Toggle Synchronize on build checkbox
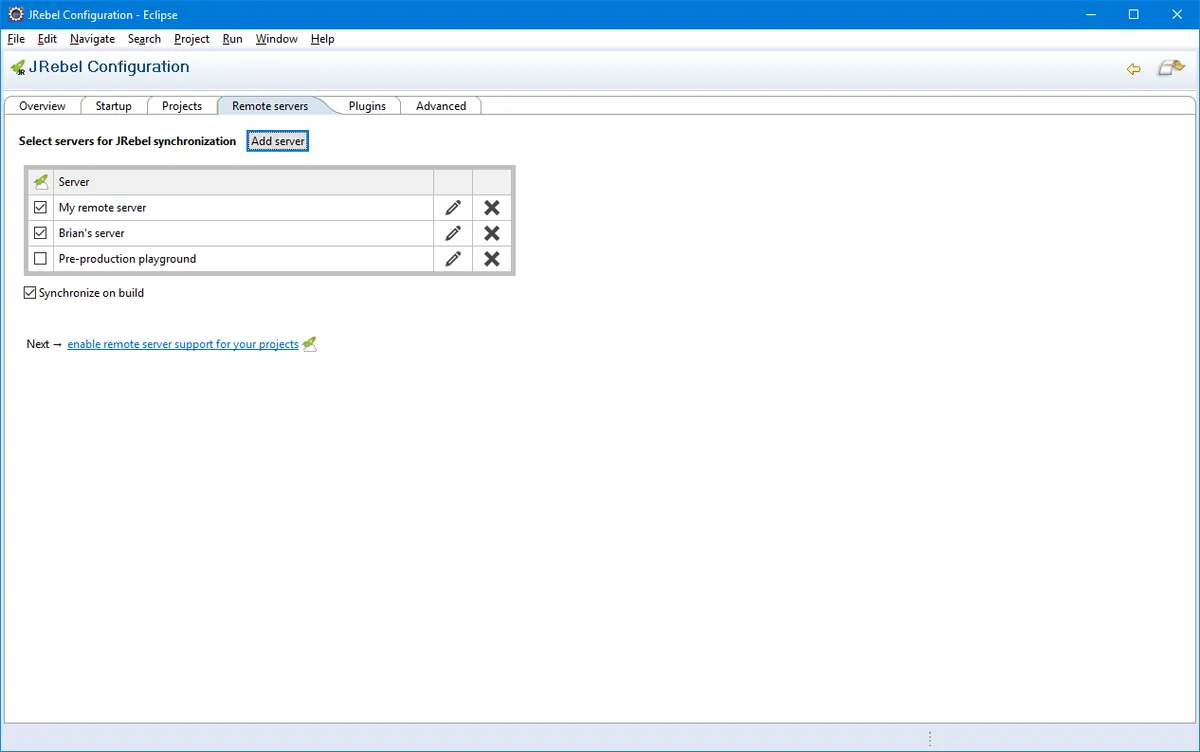1200x752 pixels. 30,293
